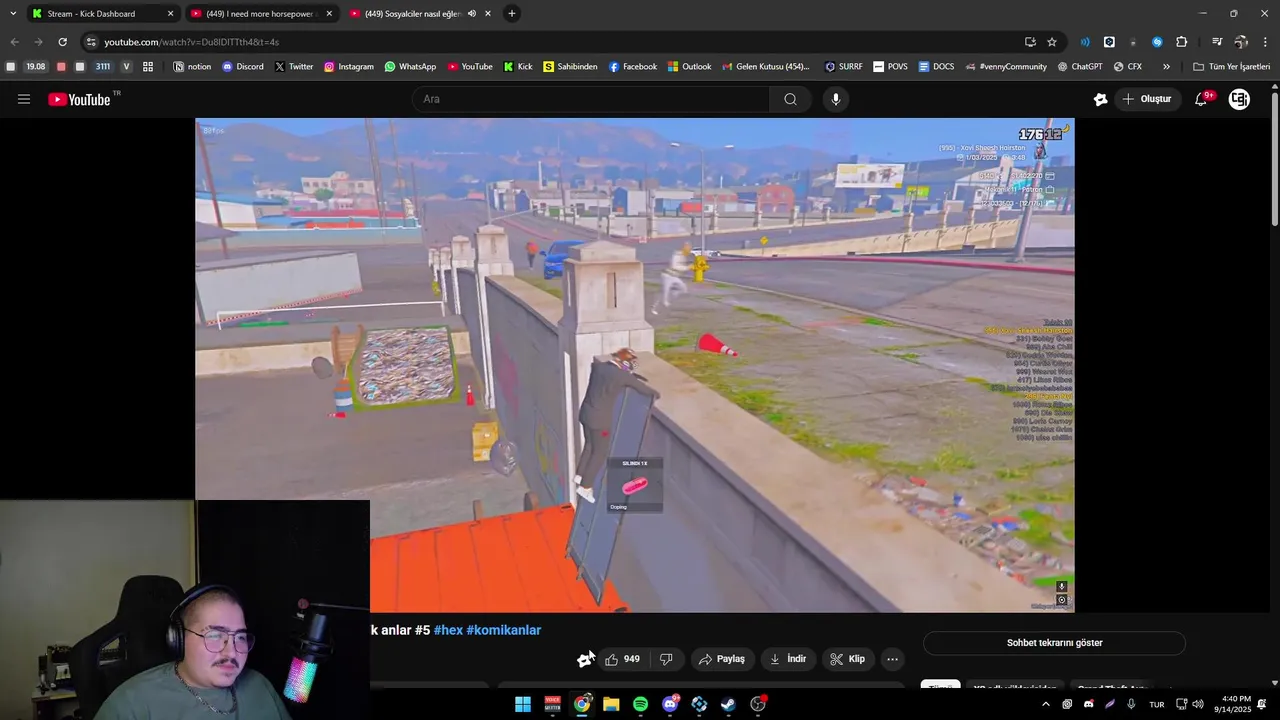
Task: Open the WhatsApp bookmark
Action: click(x=410, y=67)
